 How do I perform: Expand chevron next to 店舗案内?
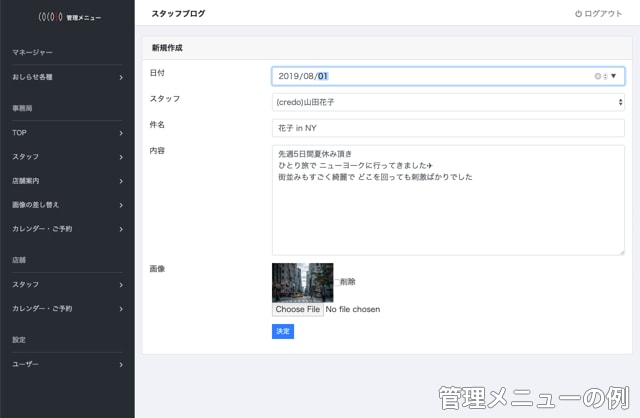pos(121,181)
